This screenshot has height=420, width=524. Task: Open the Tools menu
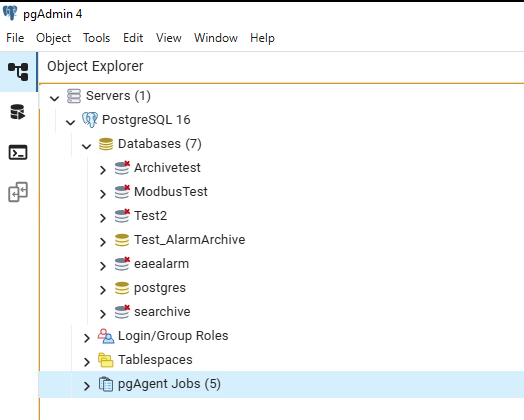[97, 38]
